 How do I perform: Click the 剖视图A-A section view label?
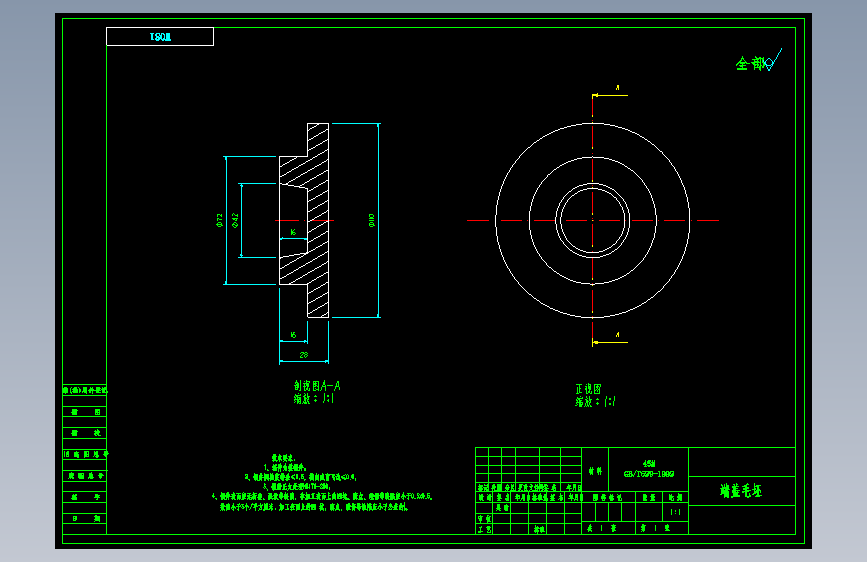pos(317,386)
